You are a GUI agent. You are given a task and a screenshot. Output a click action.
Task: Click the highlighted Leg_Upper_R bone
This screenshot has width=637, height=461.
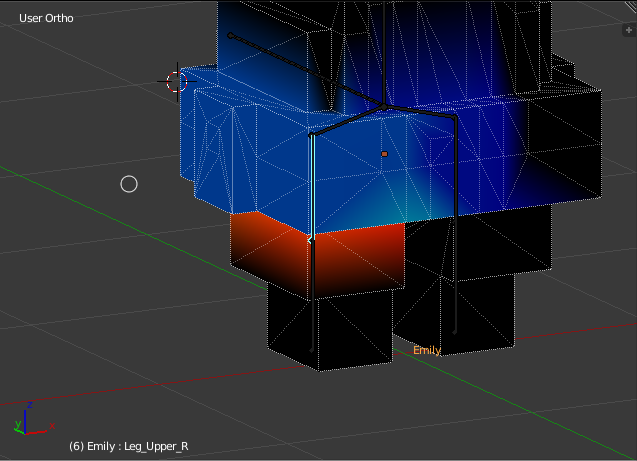coord(312,188)
